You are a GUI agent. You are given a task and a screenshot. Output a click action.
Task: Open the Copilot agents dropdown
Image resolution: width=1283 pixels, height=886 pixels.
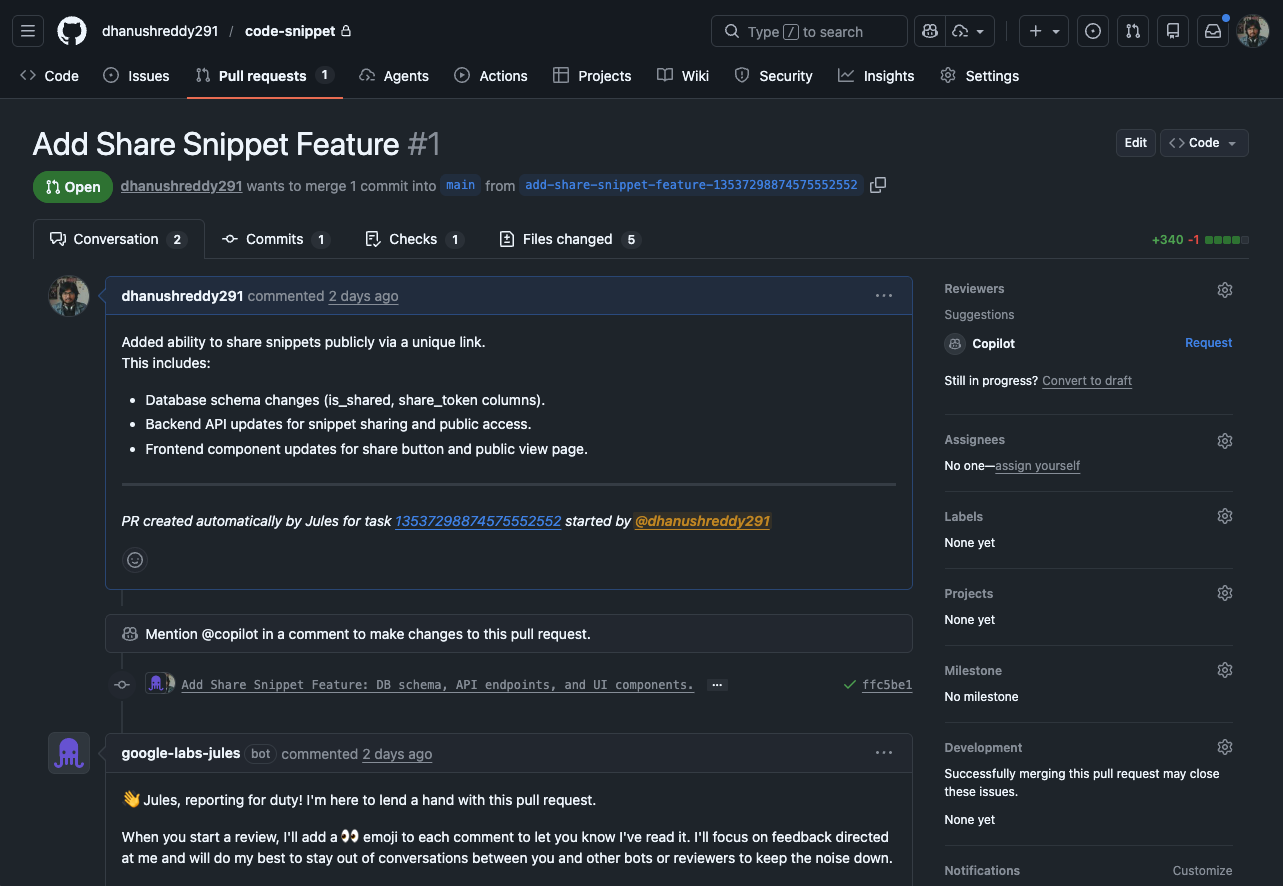pos(969,31)
